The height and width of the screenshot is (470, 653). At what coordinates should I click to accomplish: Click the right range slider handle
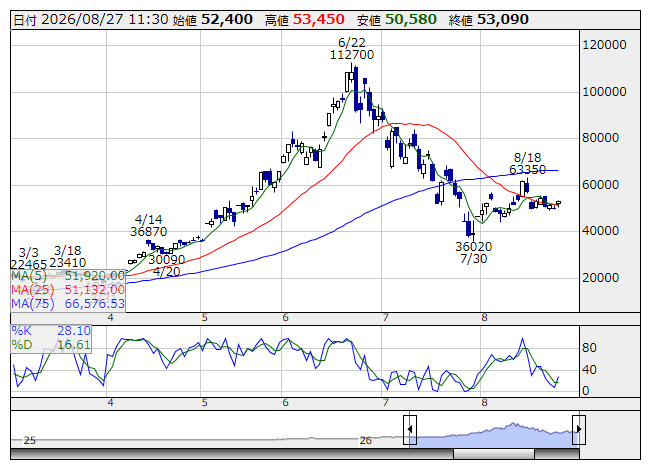tap(579, 430)
